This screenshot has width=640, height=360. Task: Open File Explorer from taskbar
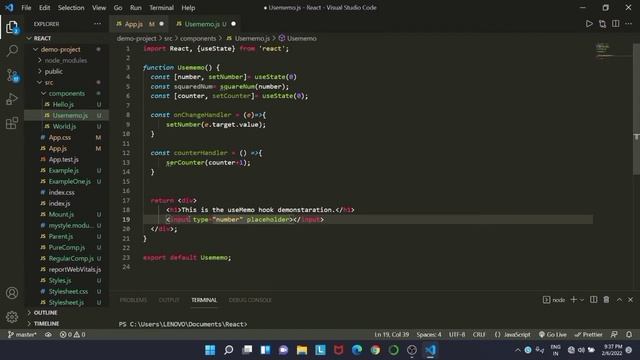pyautogui.click(x=302, y=350)
